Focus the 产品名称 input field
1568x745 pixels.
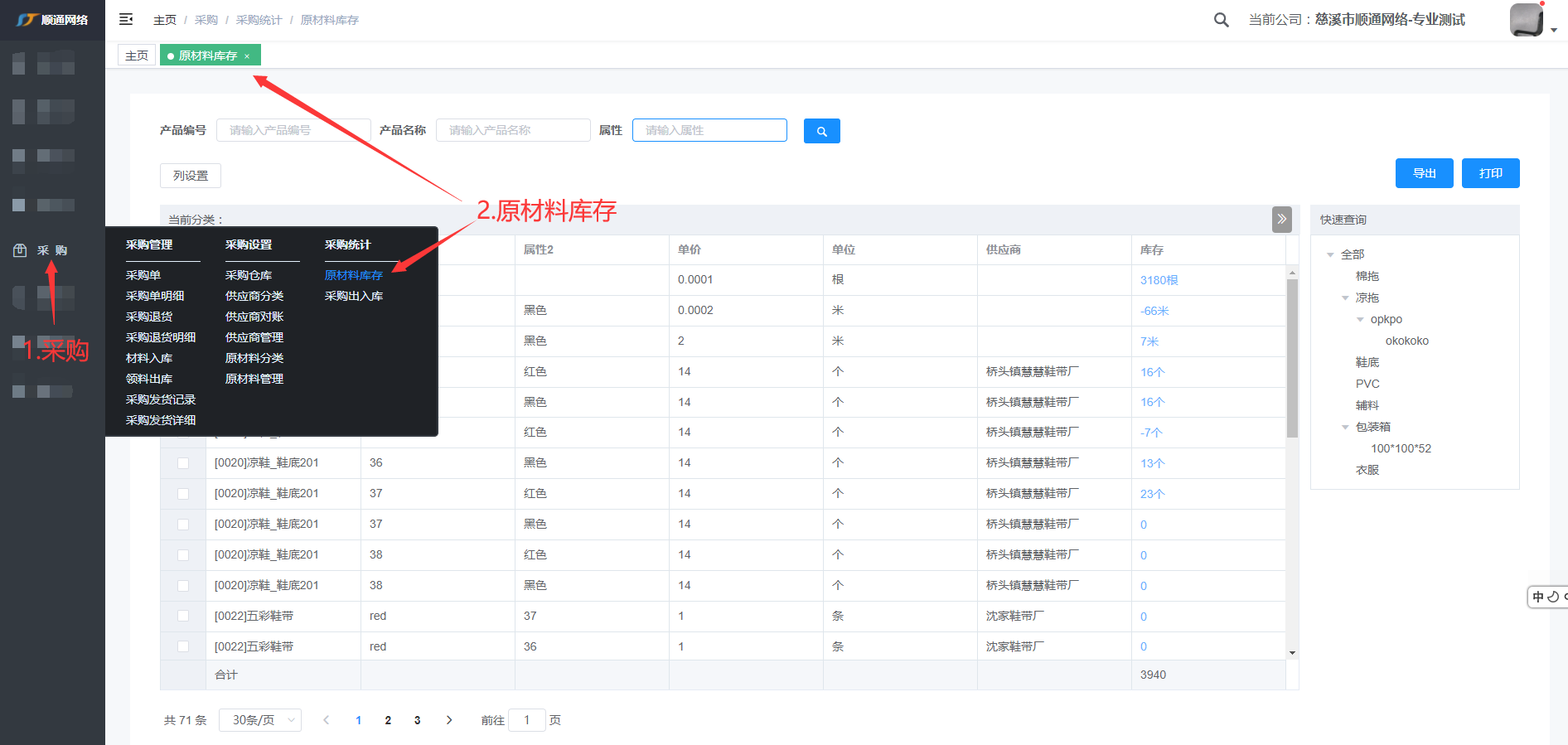click(x=513, y=130)
